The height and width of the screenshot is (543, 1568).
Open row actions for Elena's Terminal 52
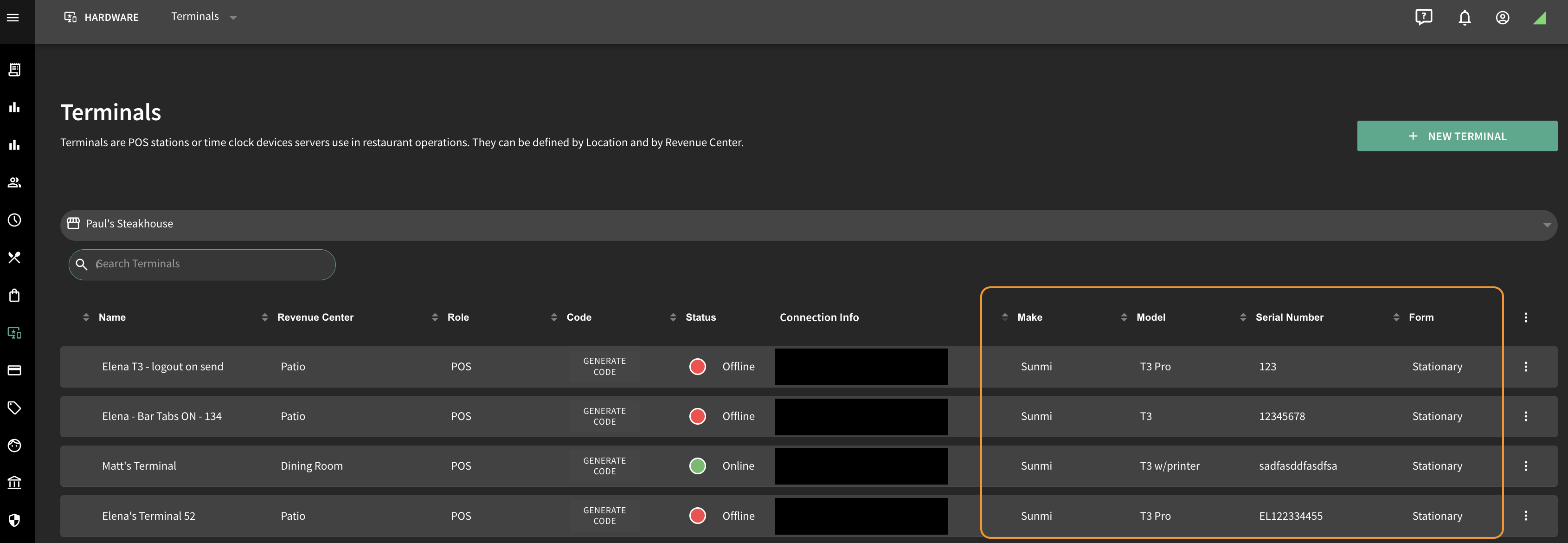[x=1525, y=516]
